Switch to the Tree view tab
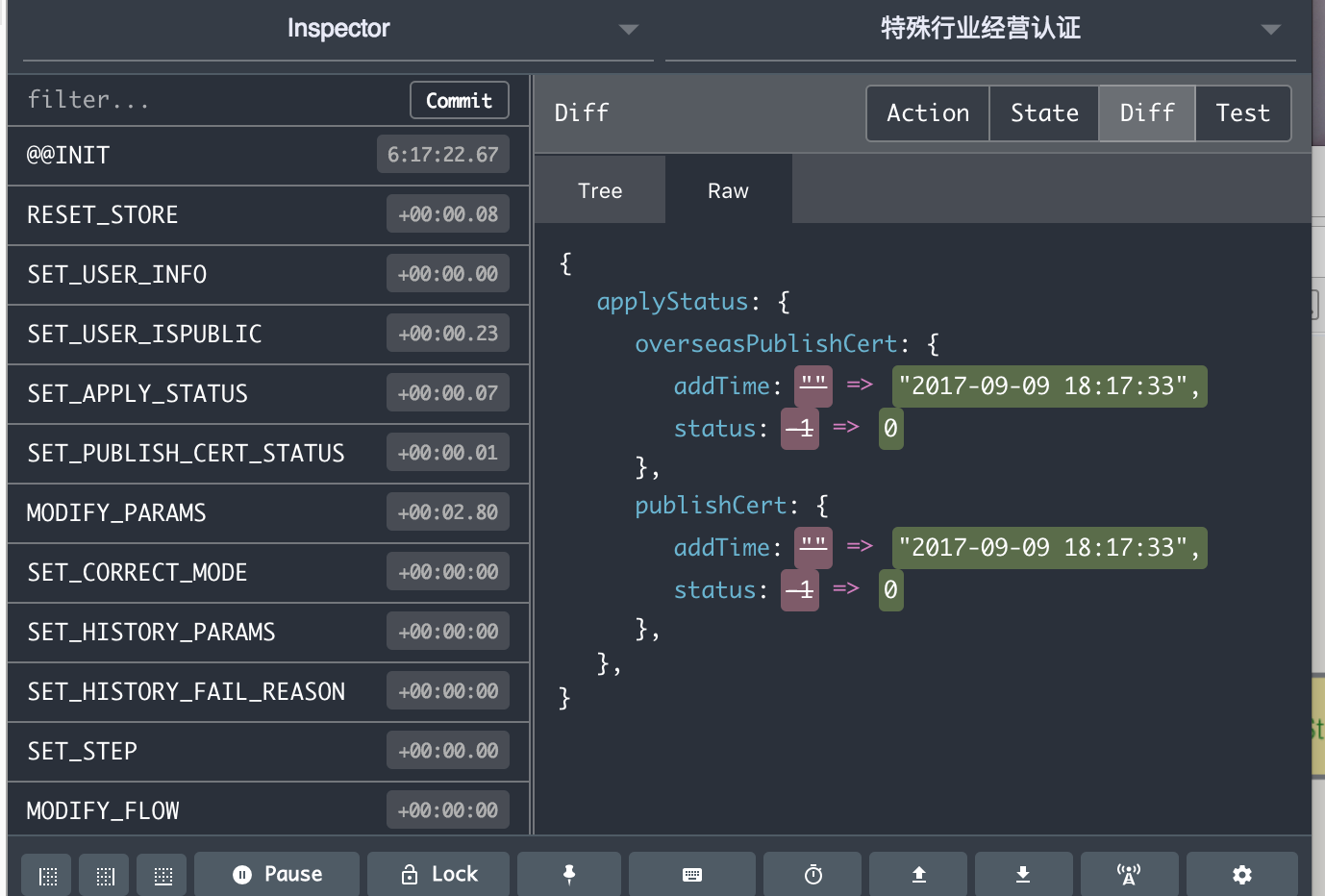The image size is (1325, 896). point(600,190)
